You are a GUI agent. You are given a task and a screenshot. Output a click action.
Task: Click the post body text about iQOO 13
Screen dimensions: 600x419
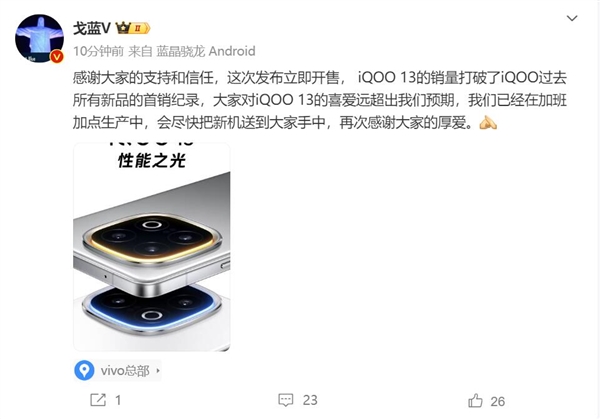pos(320,100)
